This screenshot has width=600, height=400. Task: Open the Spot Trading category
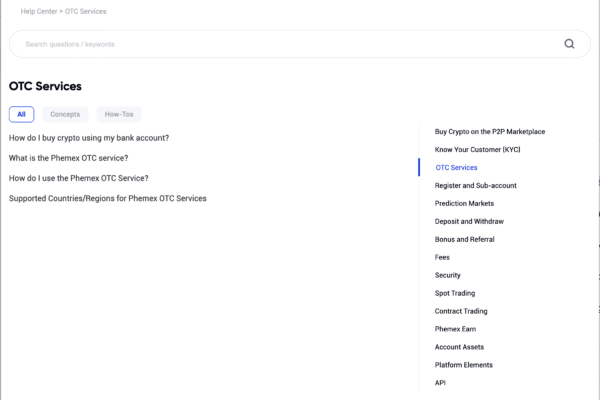click(455, 293)
